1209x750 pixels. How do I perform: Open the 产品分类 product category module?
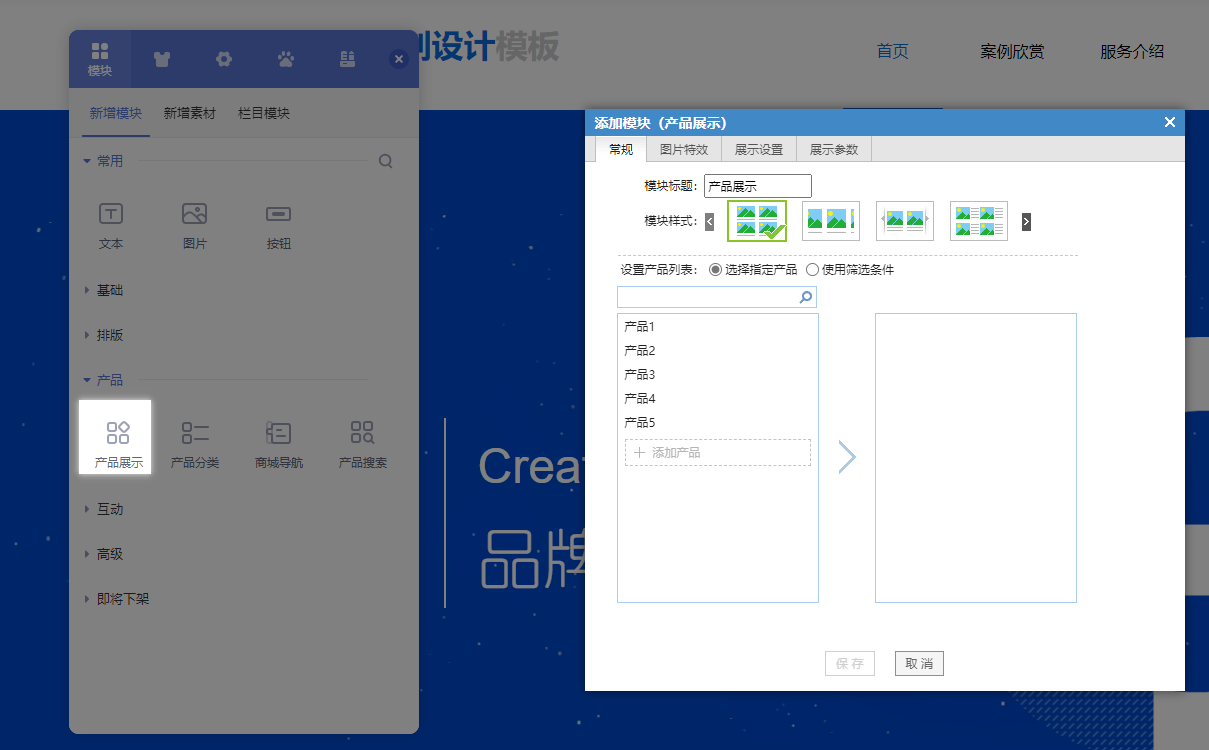tap(194, 437)
